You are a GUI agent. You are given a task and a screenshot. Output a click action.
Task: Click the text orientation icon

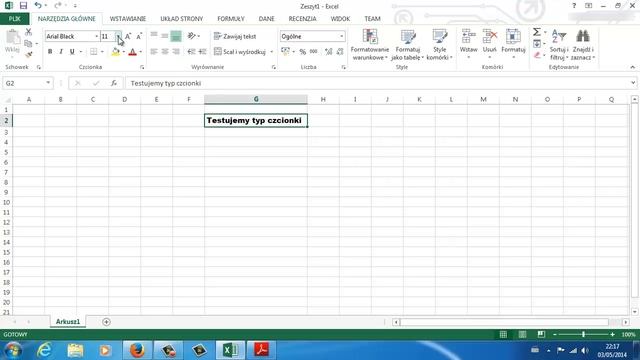tap(191, 36)
